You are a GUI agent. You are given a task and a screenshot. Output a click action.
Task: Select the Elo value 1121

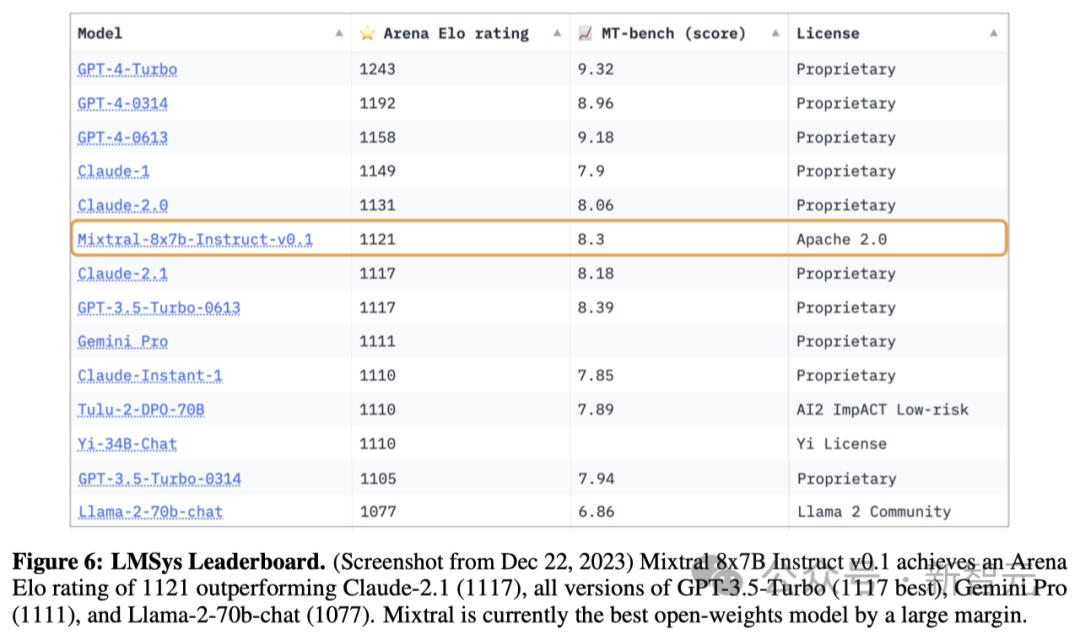[x=377, y=239]
